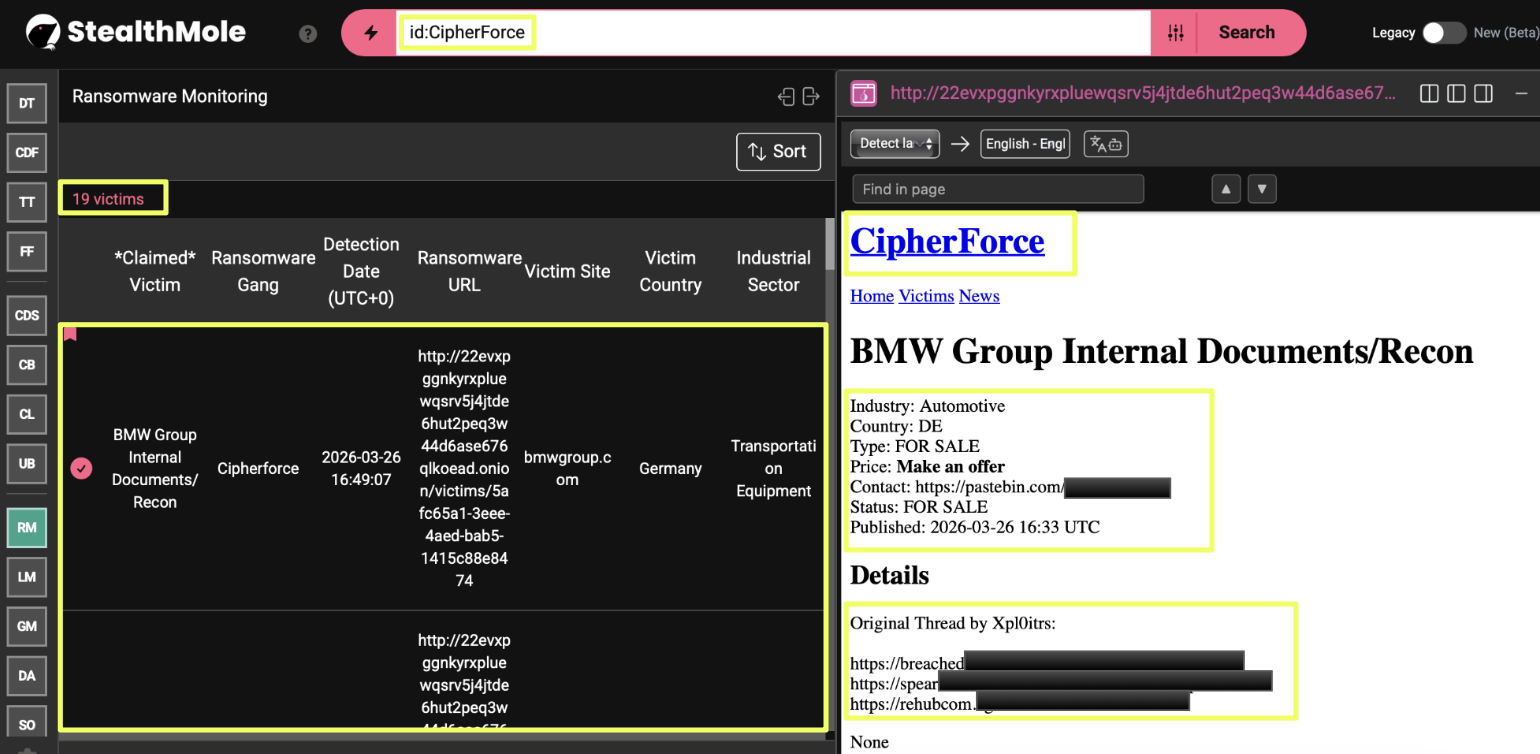This screenshot has width=1540, height=754.
Task: Select the DT sidebar icon
Action: point(27,103)
